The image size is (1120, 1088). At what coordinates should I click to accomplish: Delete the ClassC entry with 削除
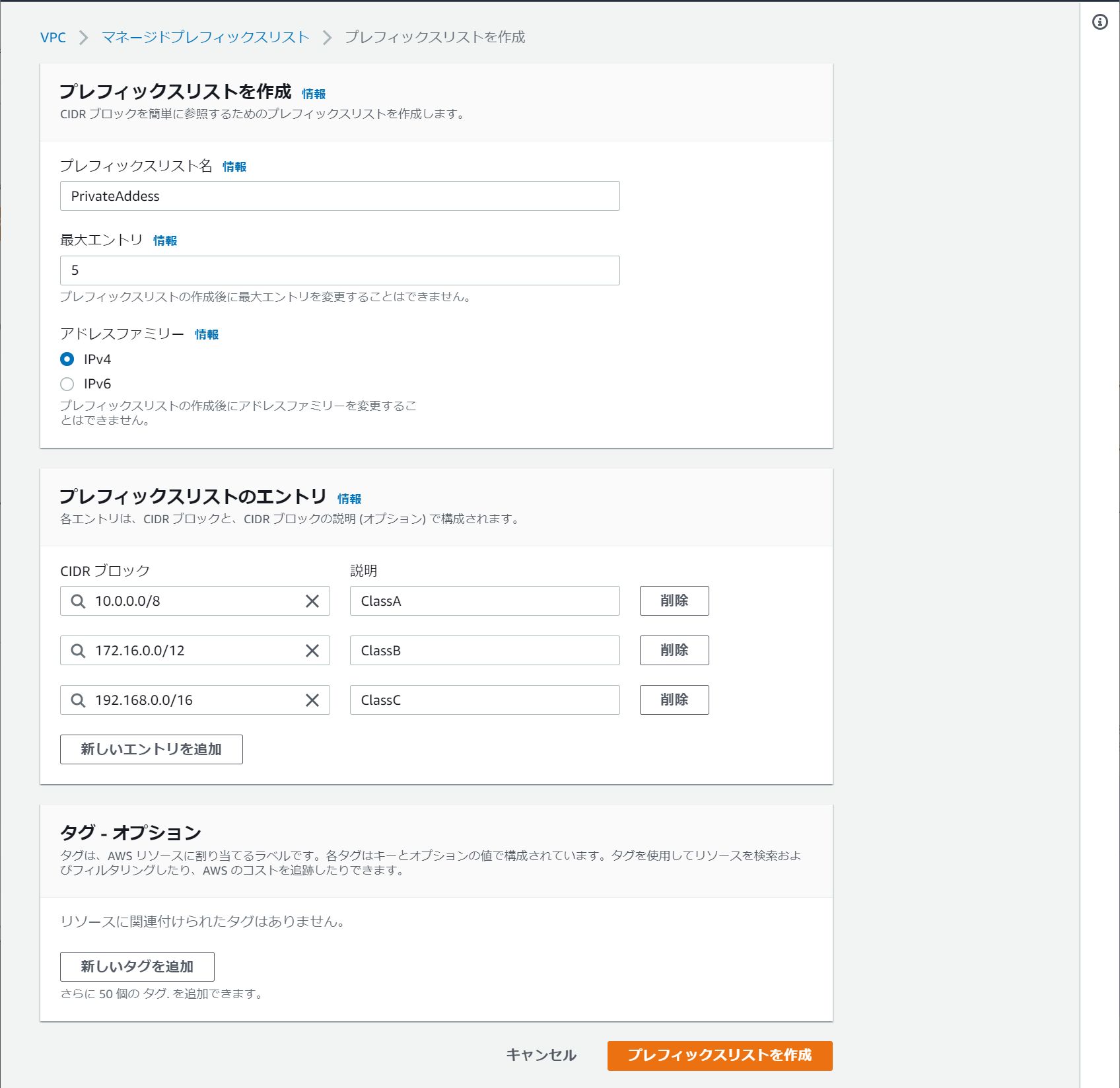[674, 700]
